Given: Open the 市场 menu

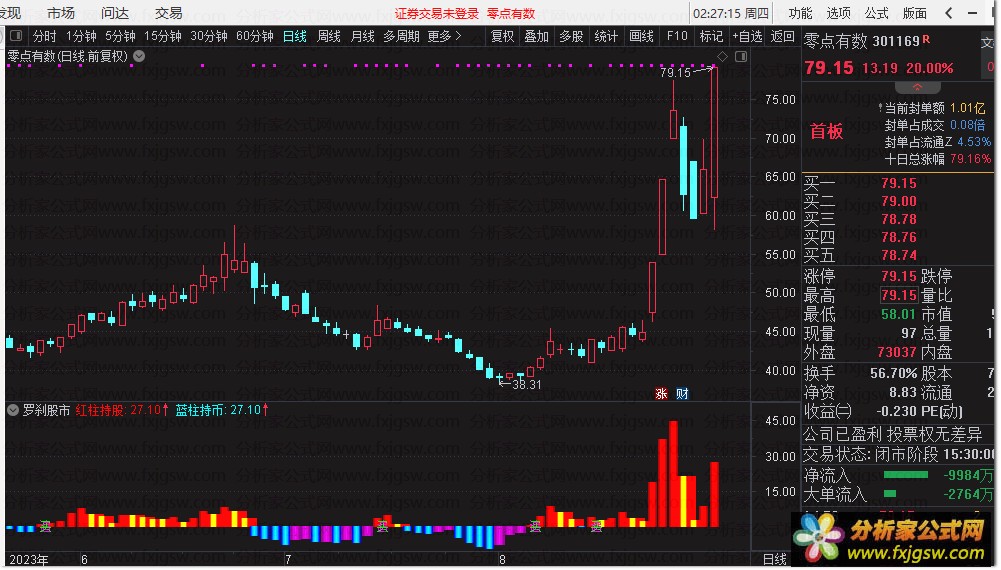Looking at the screenshot, I should click(x=61, y=13).
